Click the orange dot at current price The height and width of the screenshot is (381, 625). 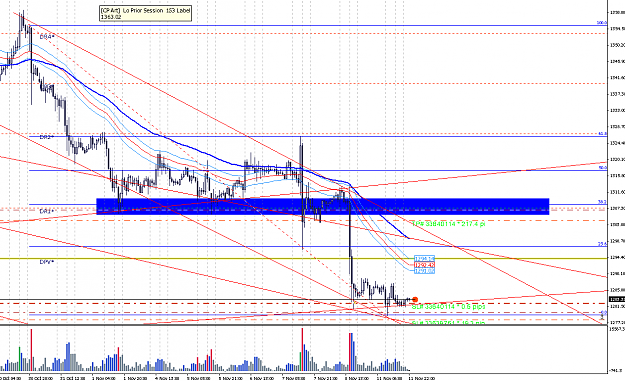pos(415,299)
